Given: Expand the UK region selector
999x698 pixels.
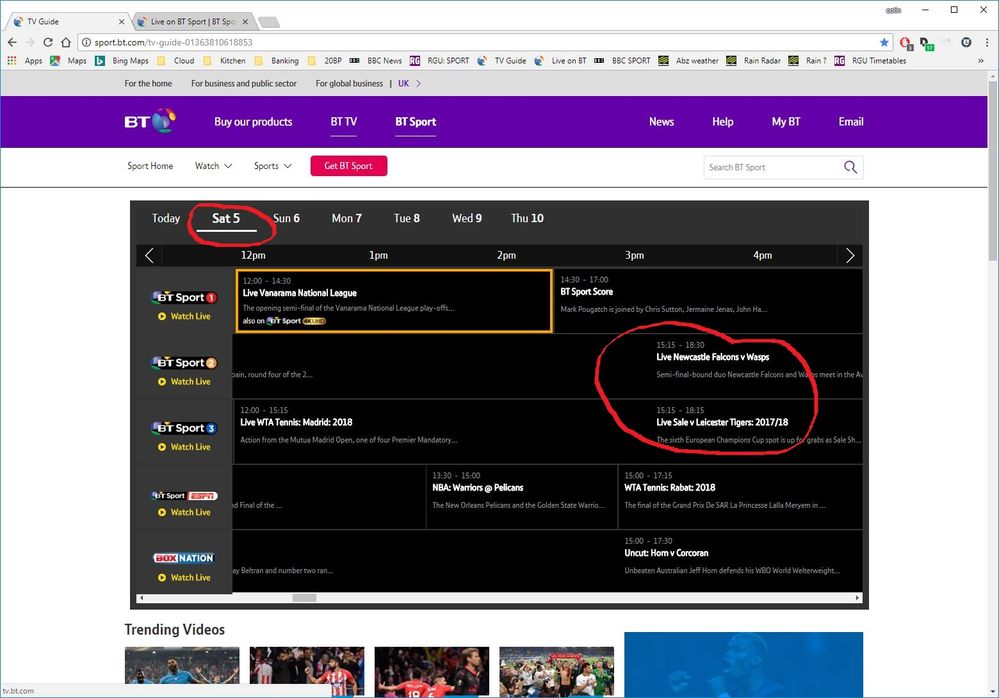Looking at the screenshot, I should point(409,83).
